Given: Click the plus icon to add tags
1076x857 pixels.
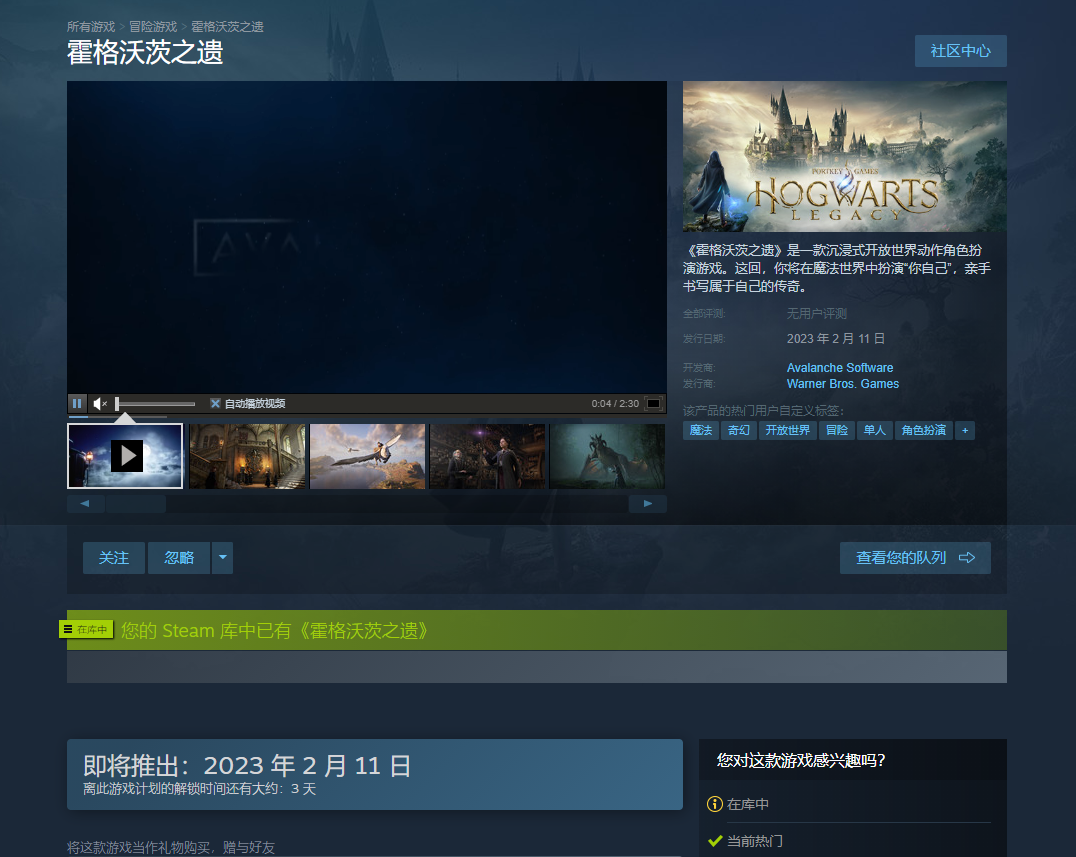Looking at the screenshot, I should coord(965,430).
